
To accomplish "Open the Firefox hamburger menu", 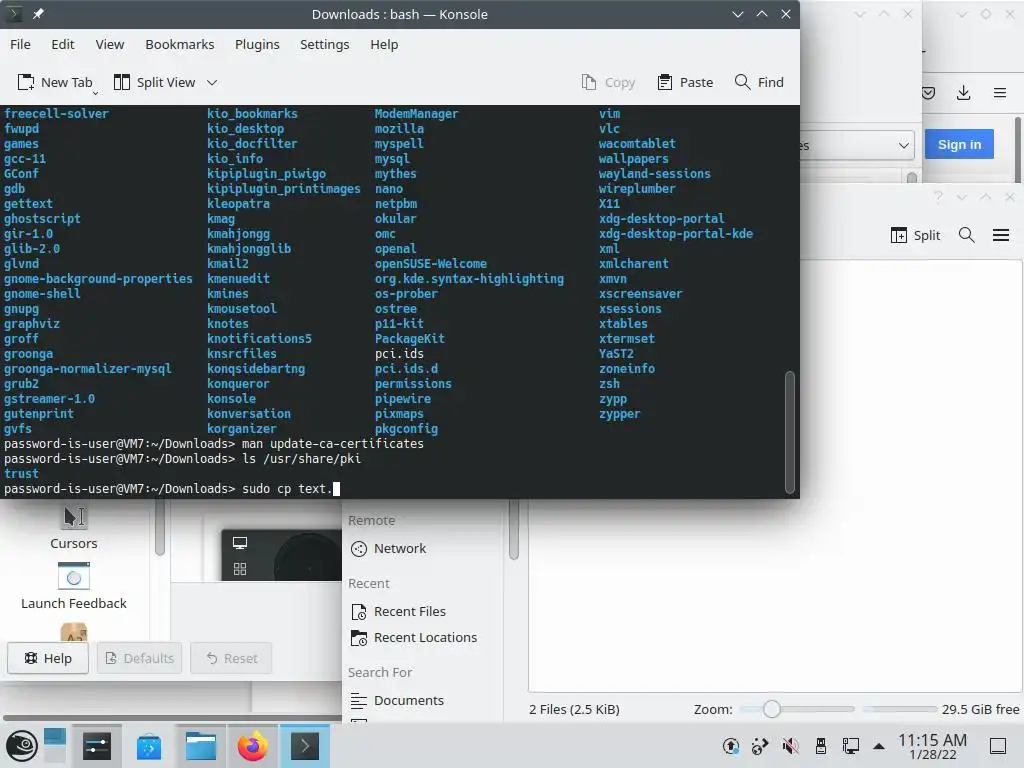I will click(x=999, y=93).
